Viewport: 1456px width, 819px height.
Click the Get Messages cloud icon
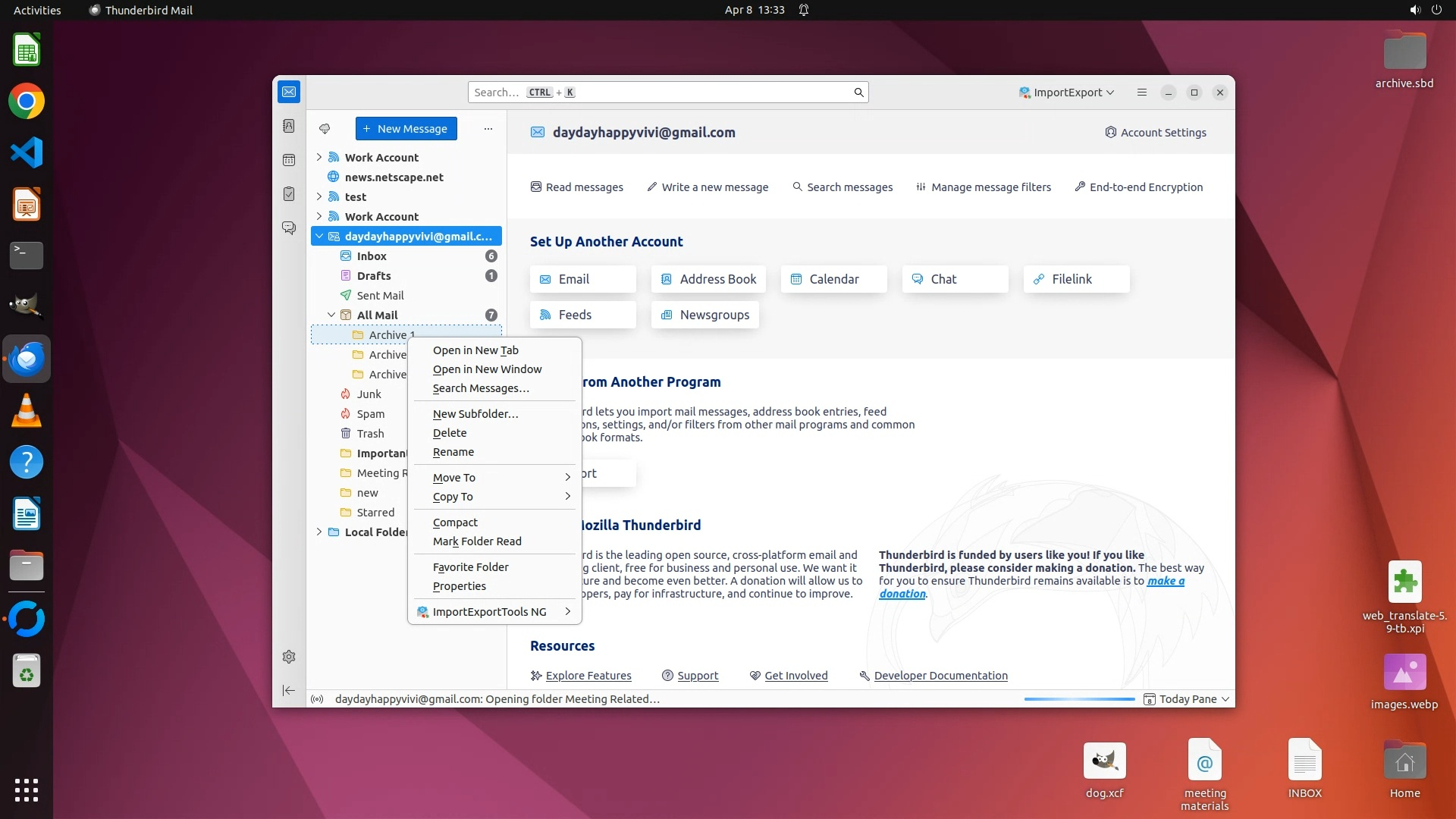click(325, 129)
